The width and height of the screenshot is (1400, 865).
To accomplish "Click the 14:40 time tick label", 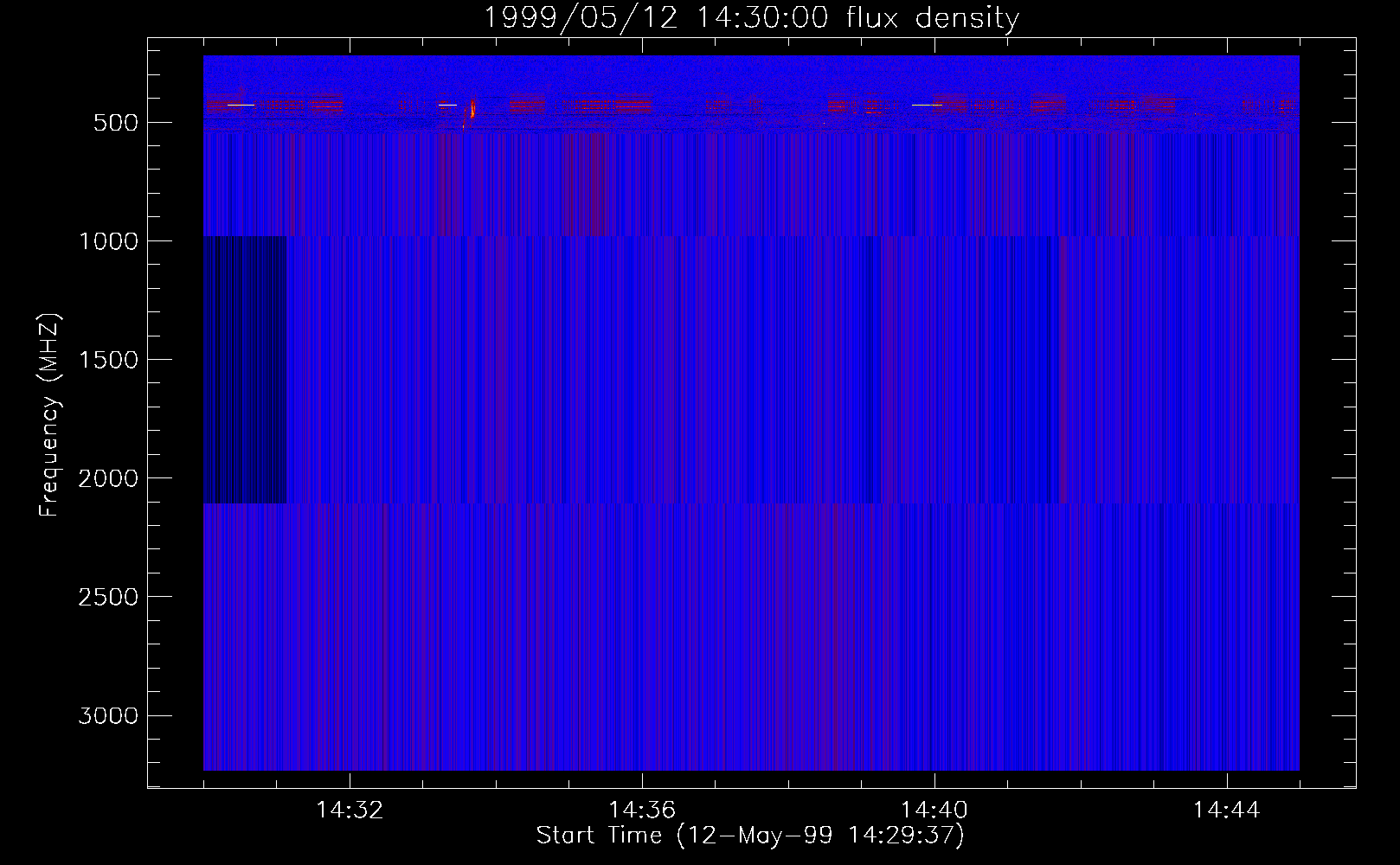I will (x=934, y=810).
